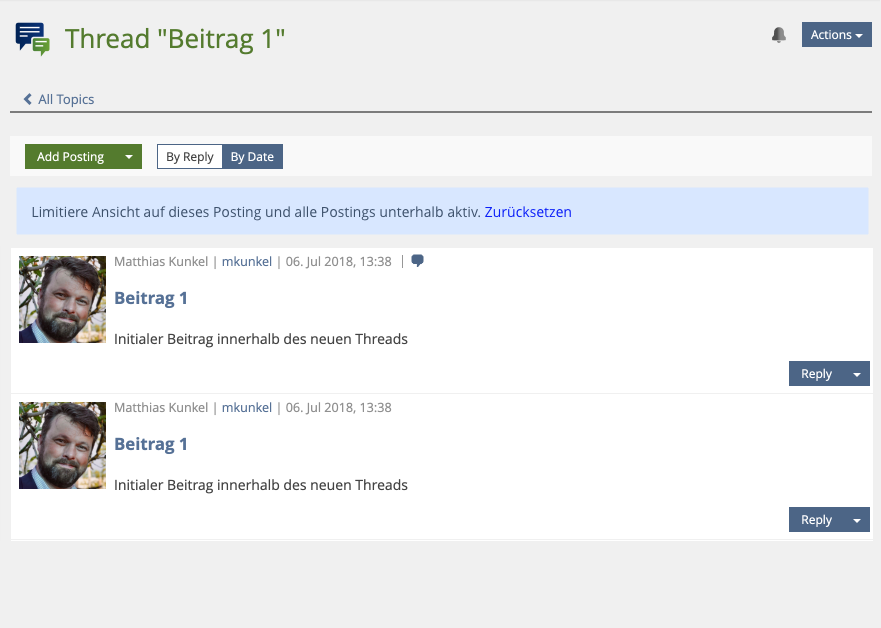Viewport: 881px width, 628px height.
Task: Click the notification bell icon
Action: [779, 35]
